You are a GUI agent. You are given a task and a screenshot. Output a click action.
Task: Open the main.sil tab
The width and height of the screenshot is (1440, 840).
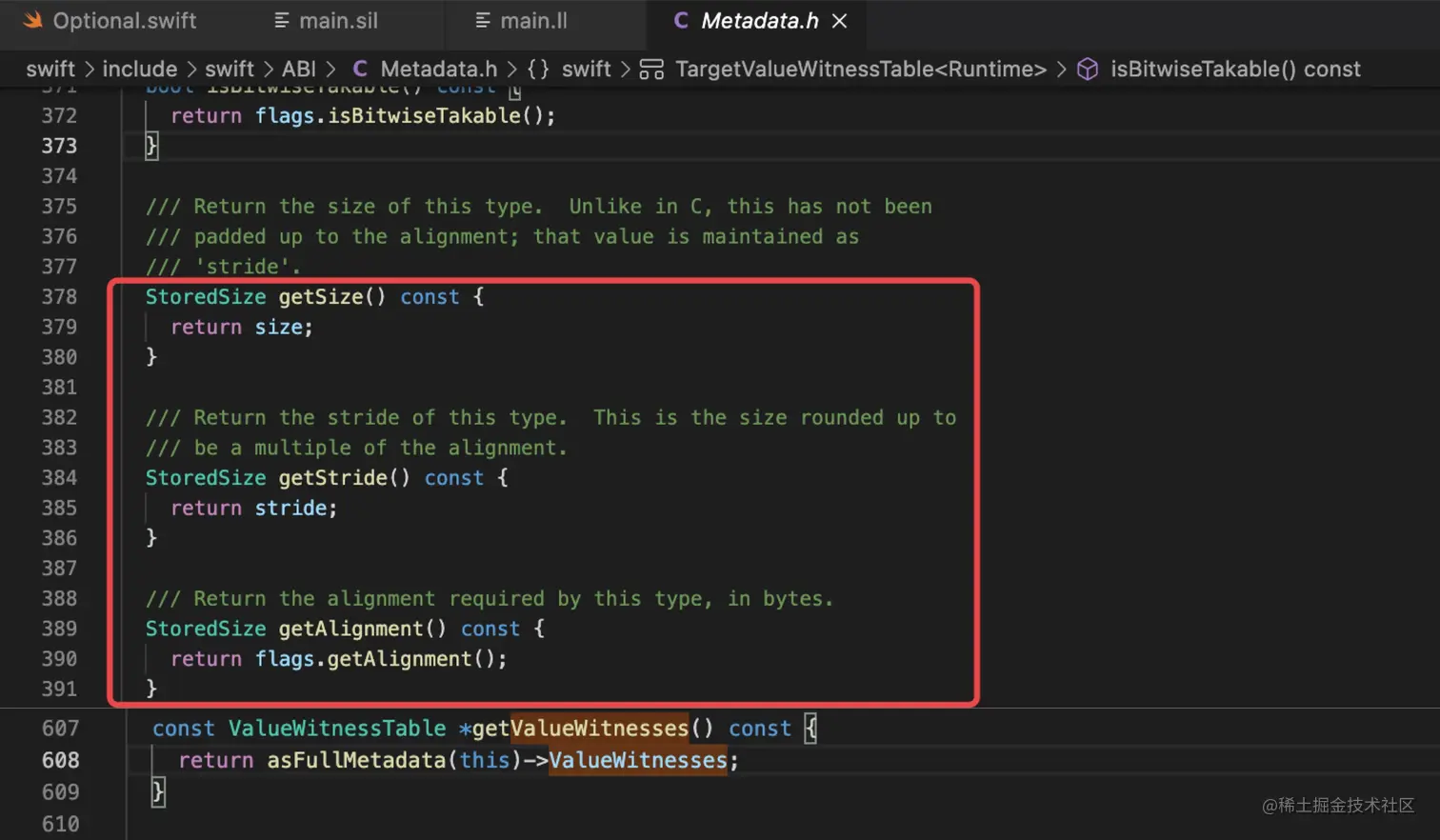tap(338, 21)
